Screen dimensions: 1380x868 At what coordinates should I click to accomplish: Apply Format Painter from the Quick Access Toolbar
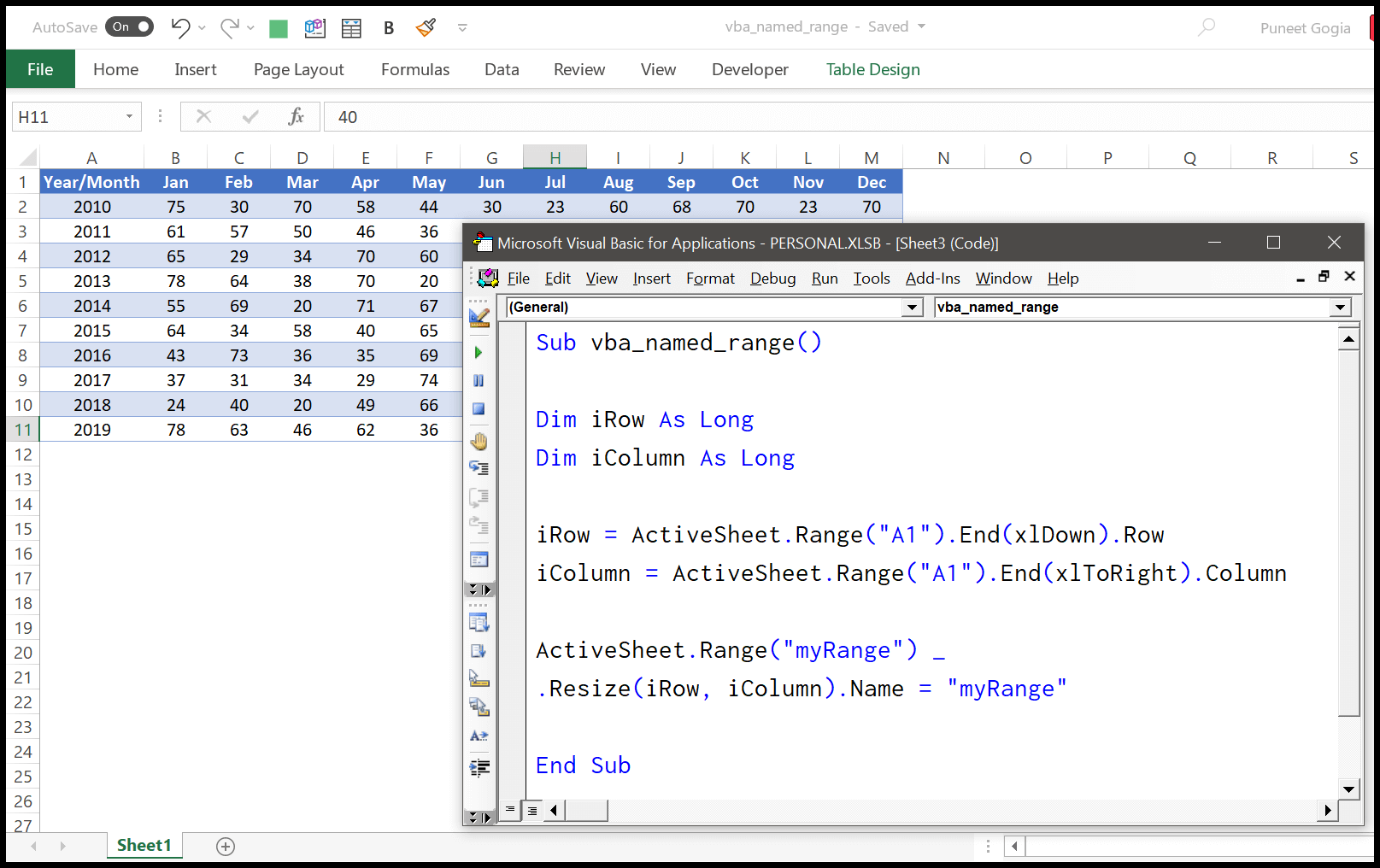point(426,27)
